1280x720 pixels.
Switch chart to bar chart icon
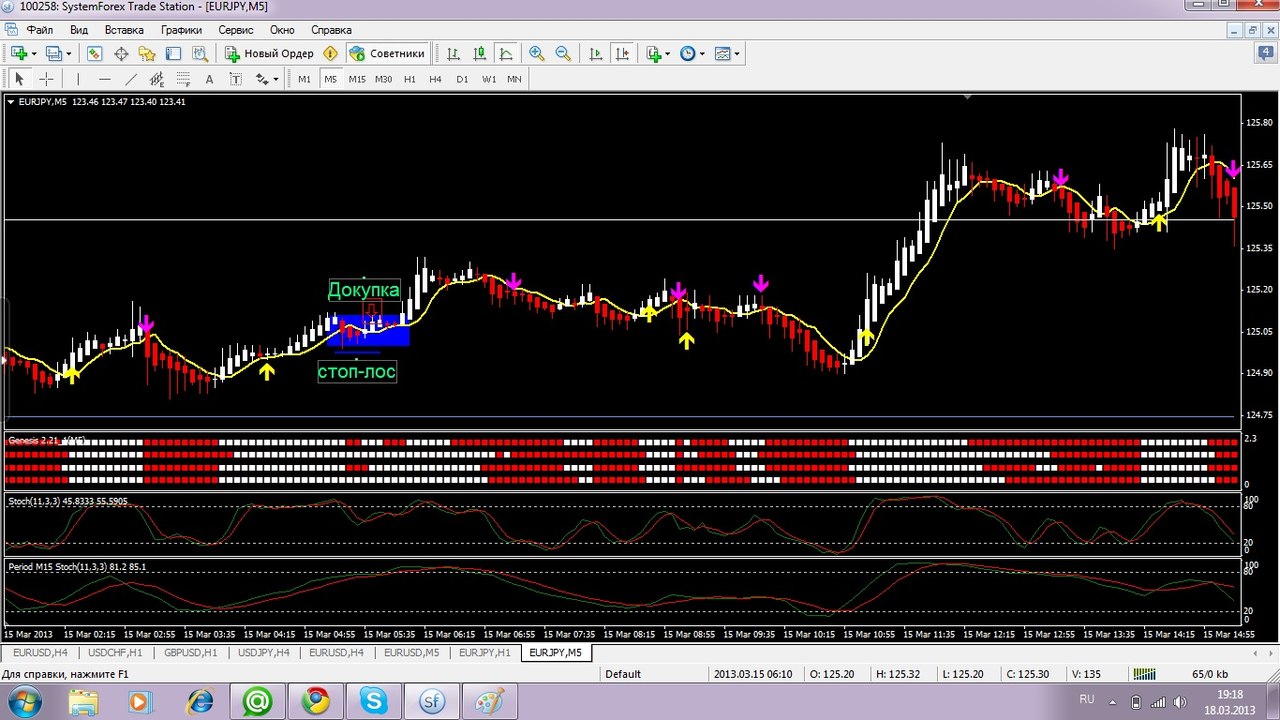[454, 53]
